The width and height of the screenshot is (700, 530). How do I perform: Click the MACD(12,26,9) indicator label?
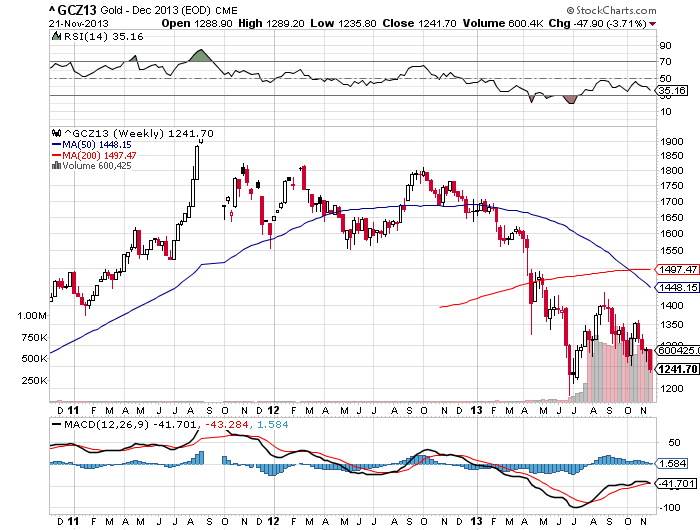coord(106,424)
